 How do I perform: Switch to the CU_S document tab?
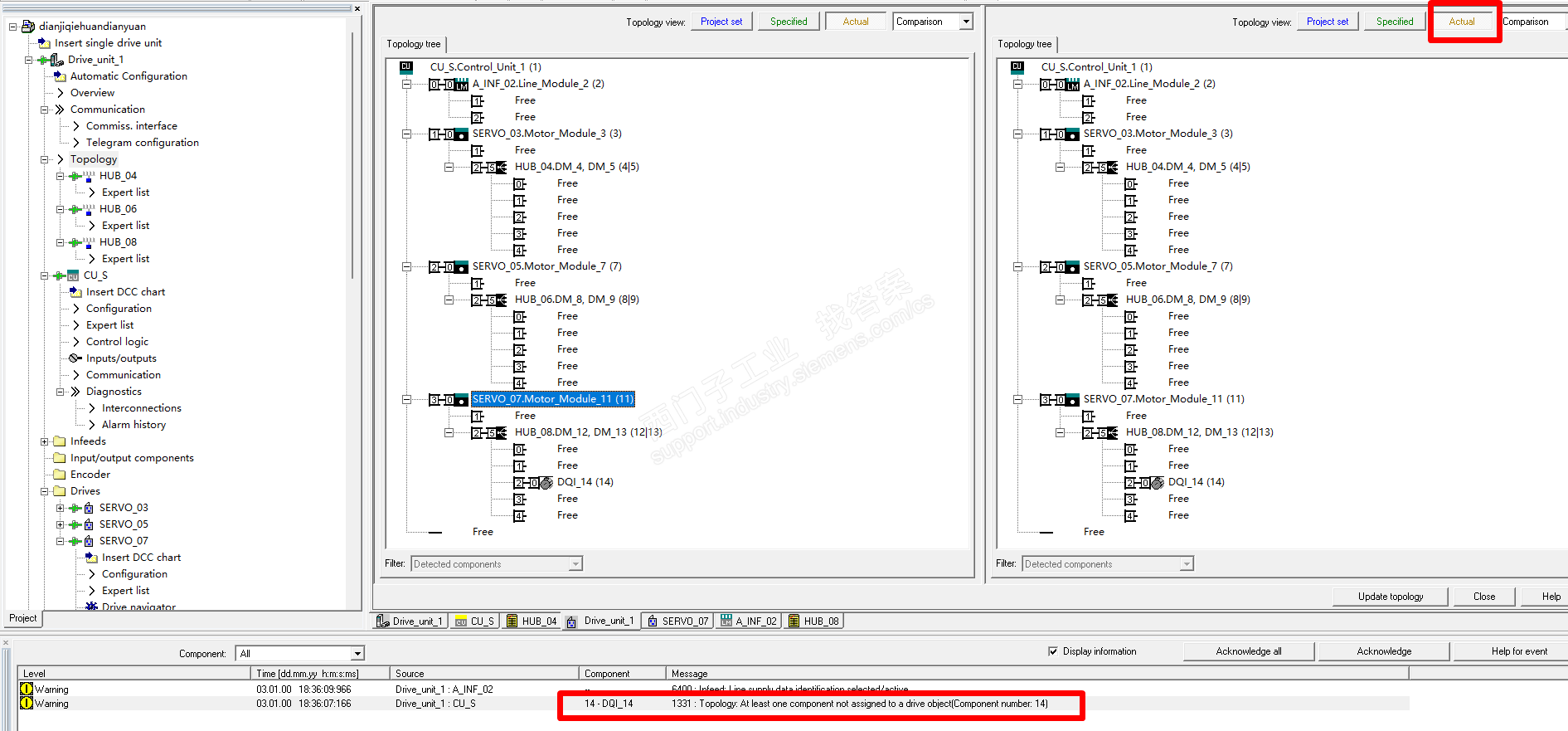475,621
